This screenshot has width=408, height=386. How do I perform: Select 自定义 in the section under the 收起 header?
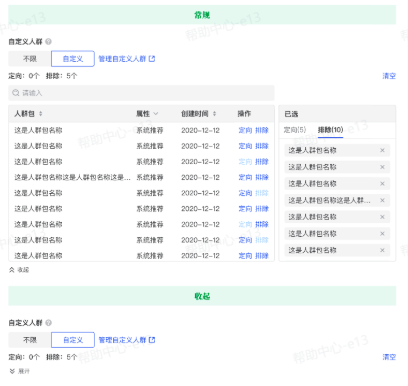(x=73, y=340)
